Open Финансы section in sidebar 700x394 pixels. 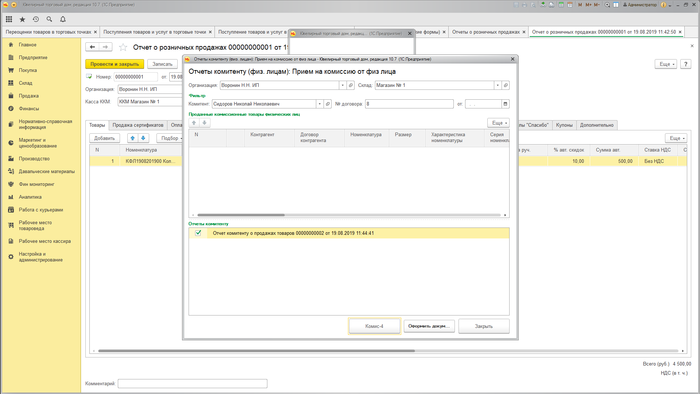[29, 108]
